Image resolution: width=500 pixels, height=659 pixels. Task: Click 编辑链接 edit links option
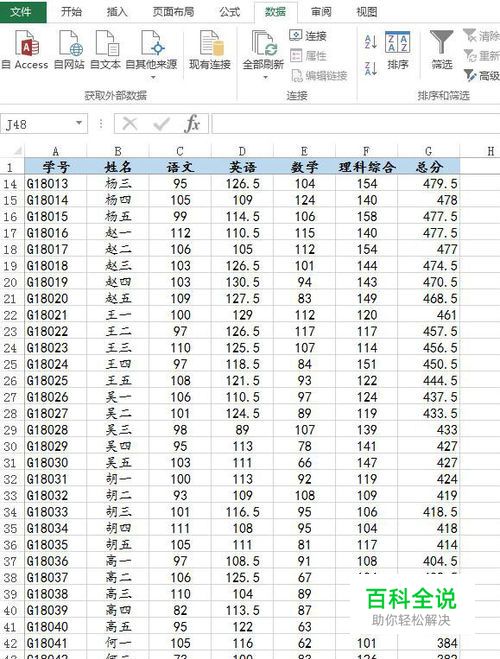click(320, 76)
